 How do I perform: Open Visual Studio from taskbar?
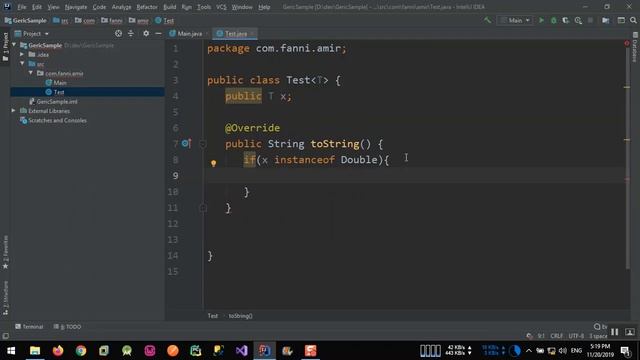[241, 351]
